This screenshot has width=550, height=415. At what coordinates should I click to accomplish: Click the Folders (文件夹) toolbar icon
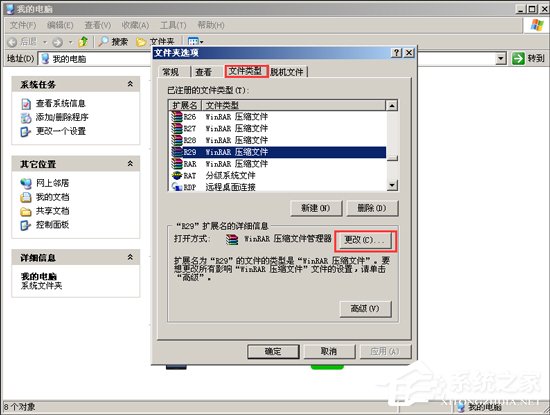(x=141, y=42)
